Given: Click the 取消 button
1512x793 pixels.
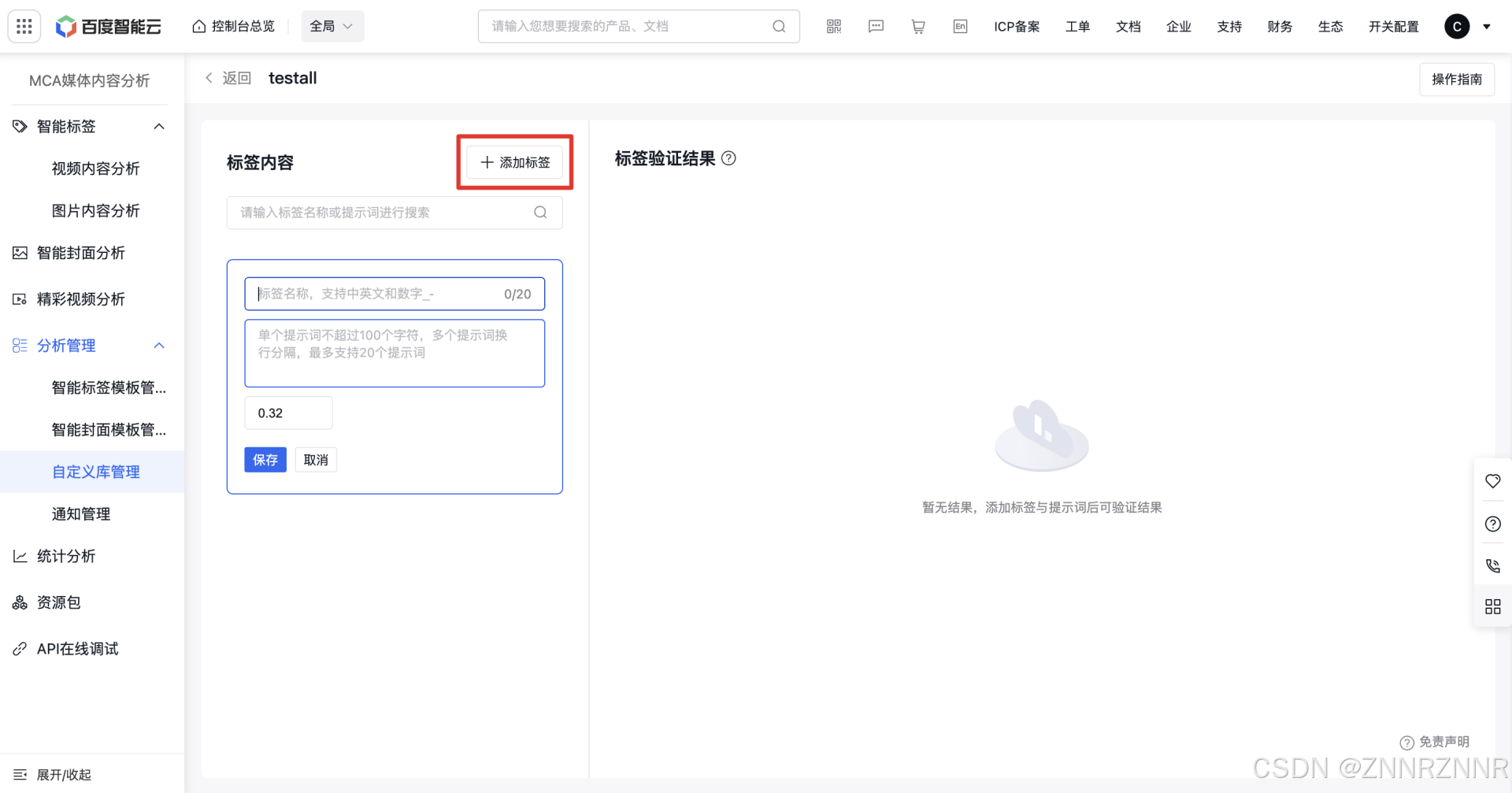Looking at the screenshot, I should [316, 460].
